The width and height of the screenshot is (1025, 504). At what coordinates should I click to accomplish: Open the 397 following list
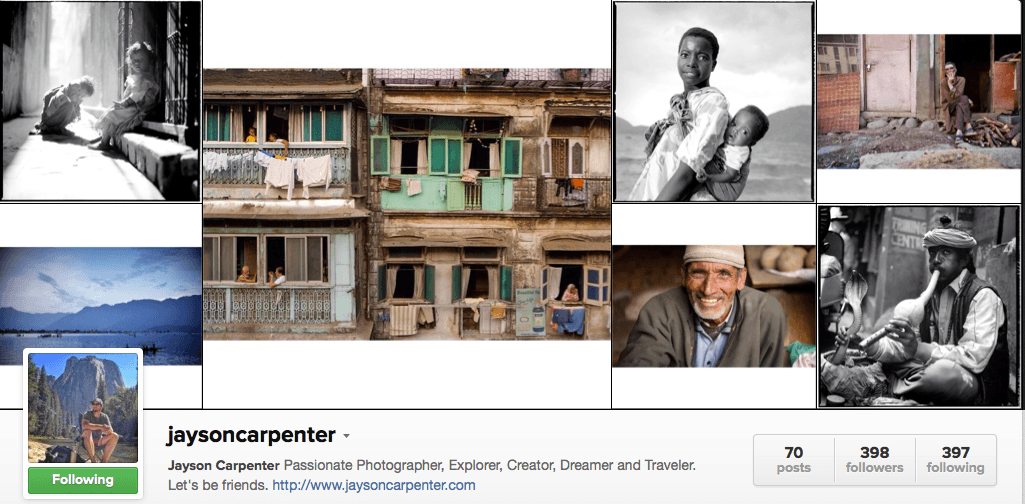(955, 460)
